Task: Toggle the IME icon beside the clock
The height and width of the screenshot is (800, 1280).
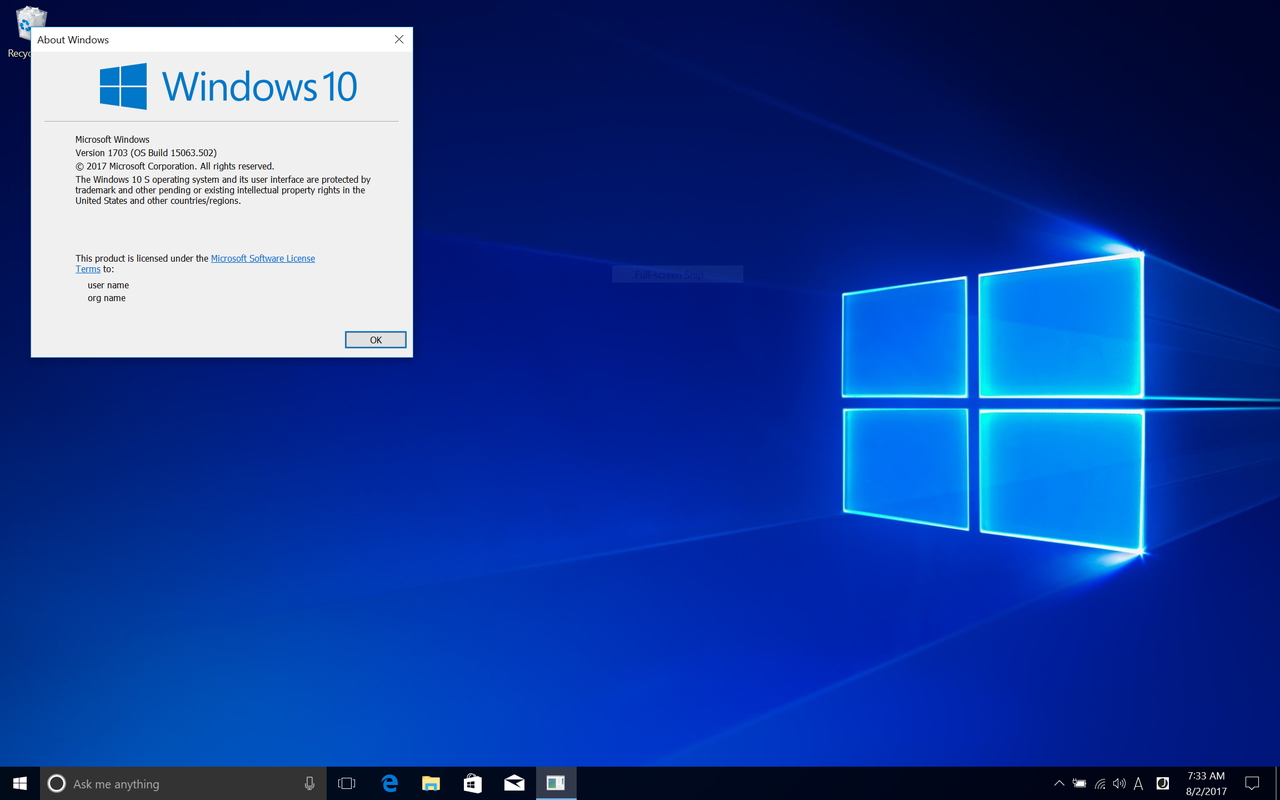Action: (x=1161, y=783)
